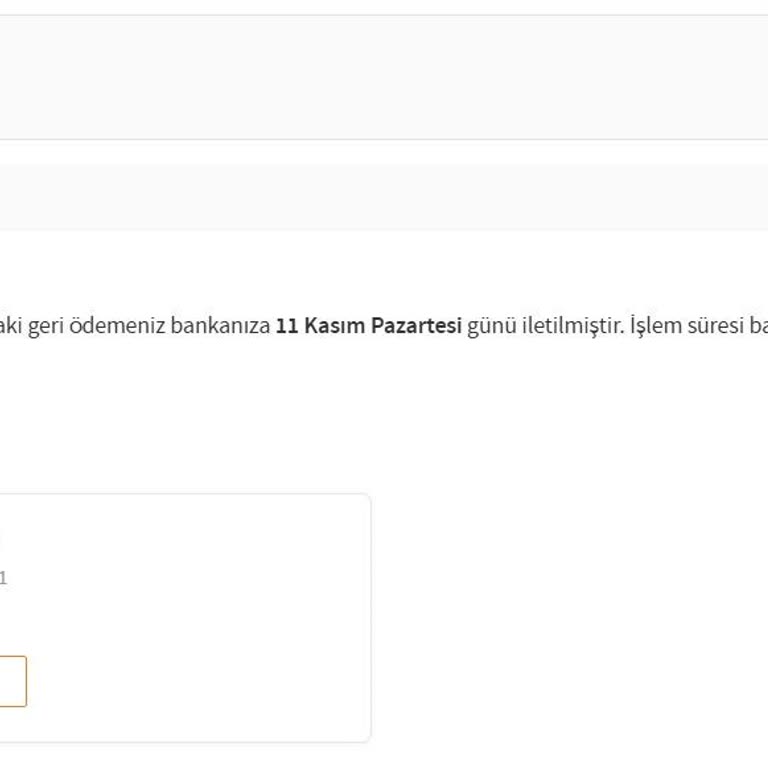This screenshot has height=768, width=768.
Task: Click the word "iletilmiştir" in the message
Action: [x=572, y=327]
